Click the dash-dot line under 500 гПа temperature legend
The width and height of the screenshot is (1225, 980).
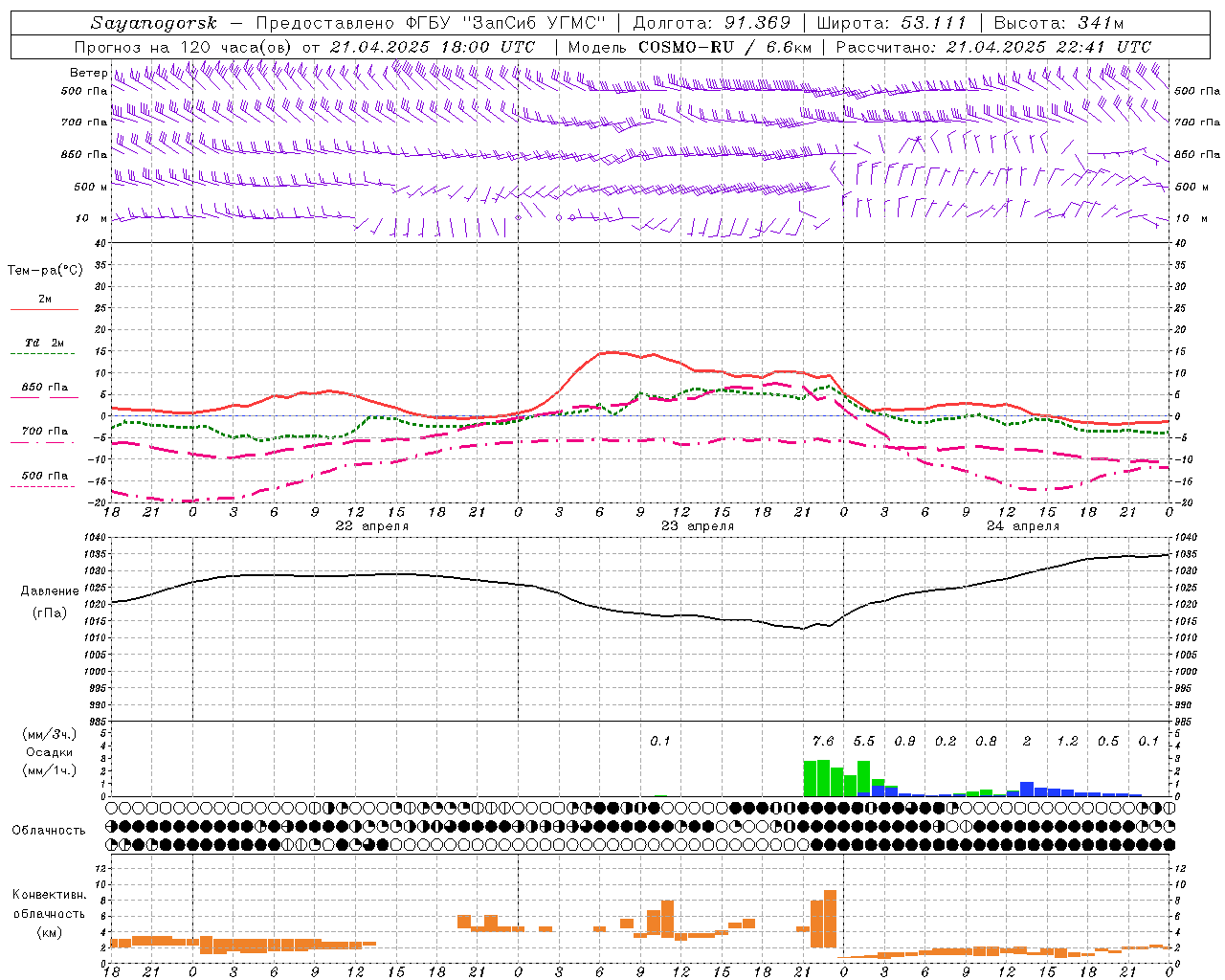(x=42, y=486)
